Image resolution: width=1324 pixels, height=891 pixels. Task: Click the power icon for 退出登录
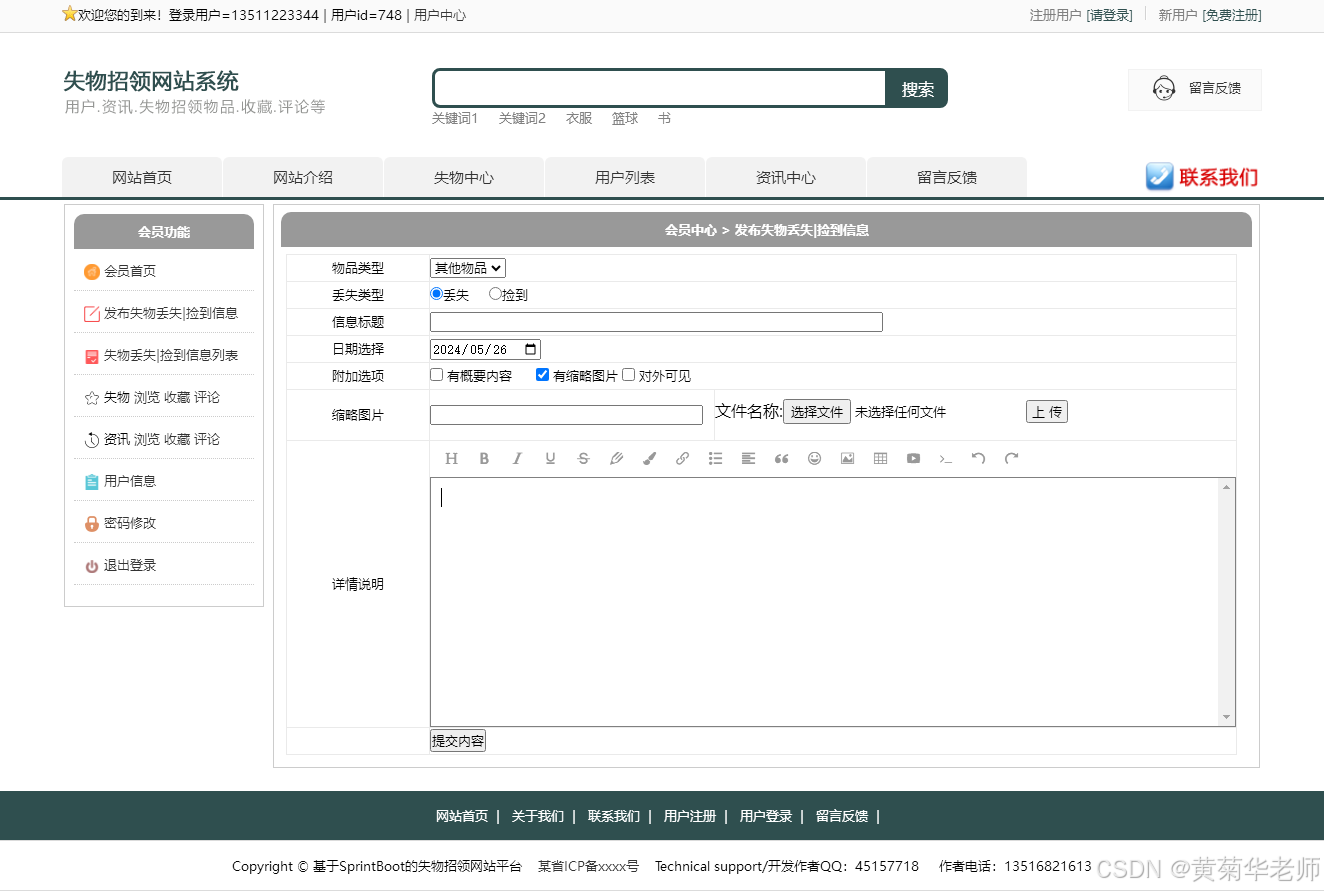[x=92, y=566]
